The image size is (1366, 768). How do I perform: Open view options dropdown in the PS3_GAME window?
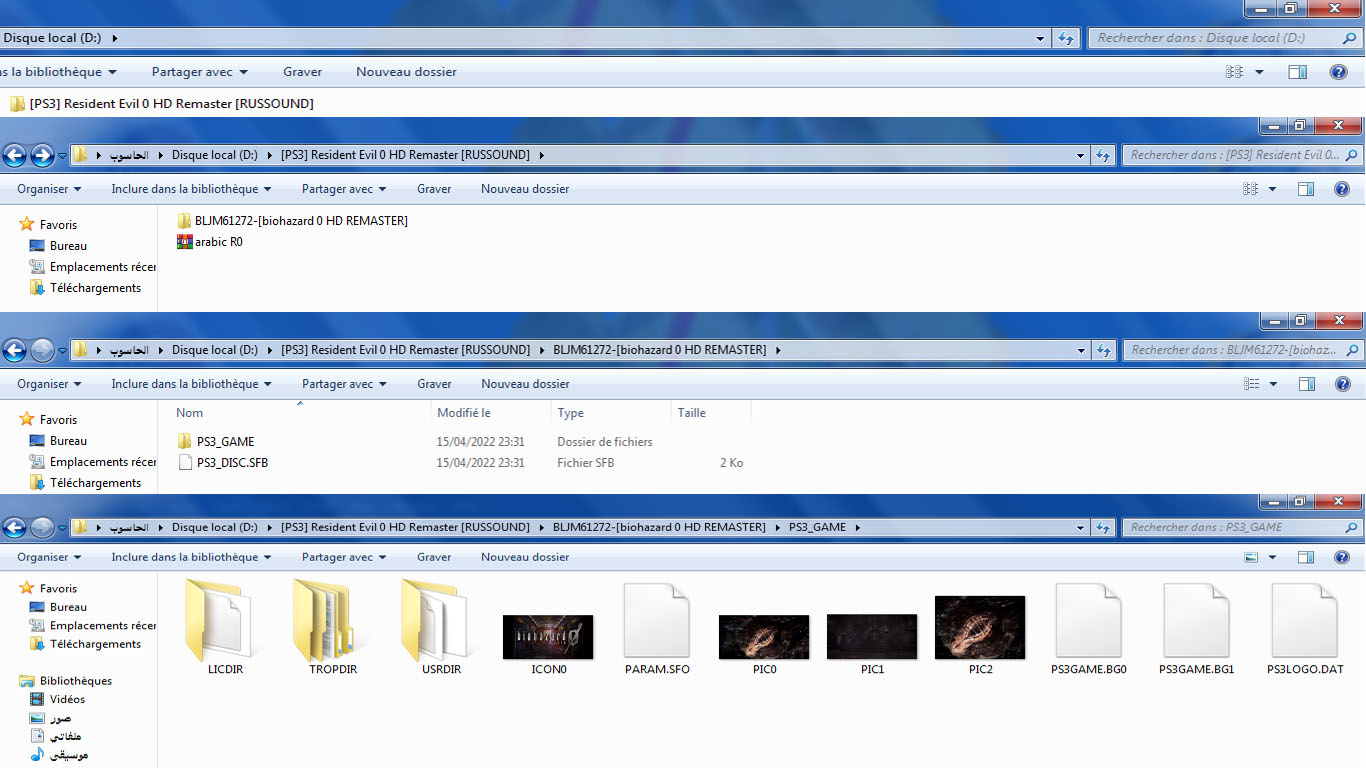coord(1272,557)
